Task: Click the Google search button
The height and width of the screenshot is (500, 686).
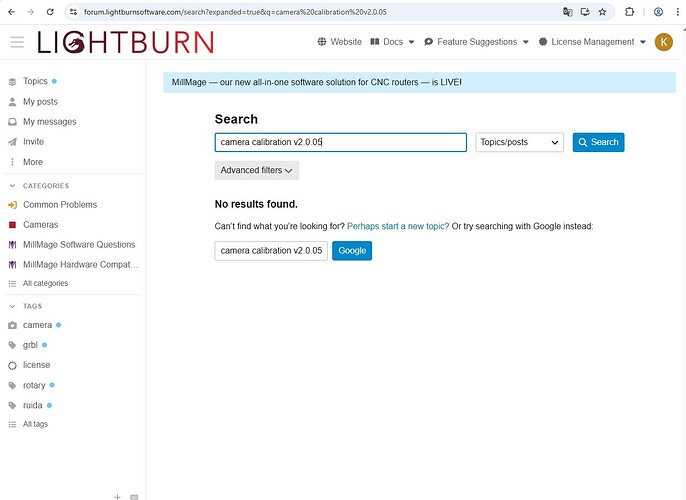Action: 352,251
